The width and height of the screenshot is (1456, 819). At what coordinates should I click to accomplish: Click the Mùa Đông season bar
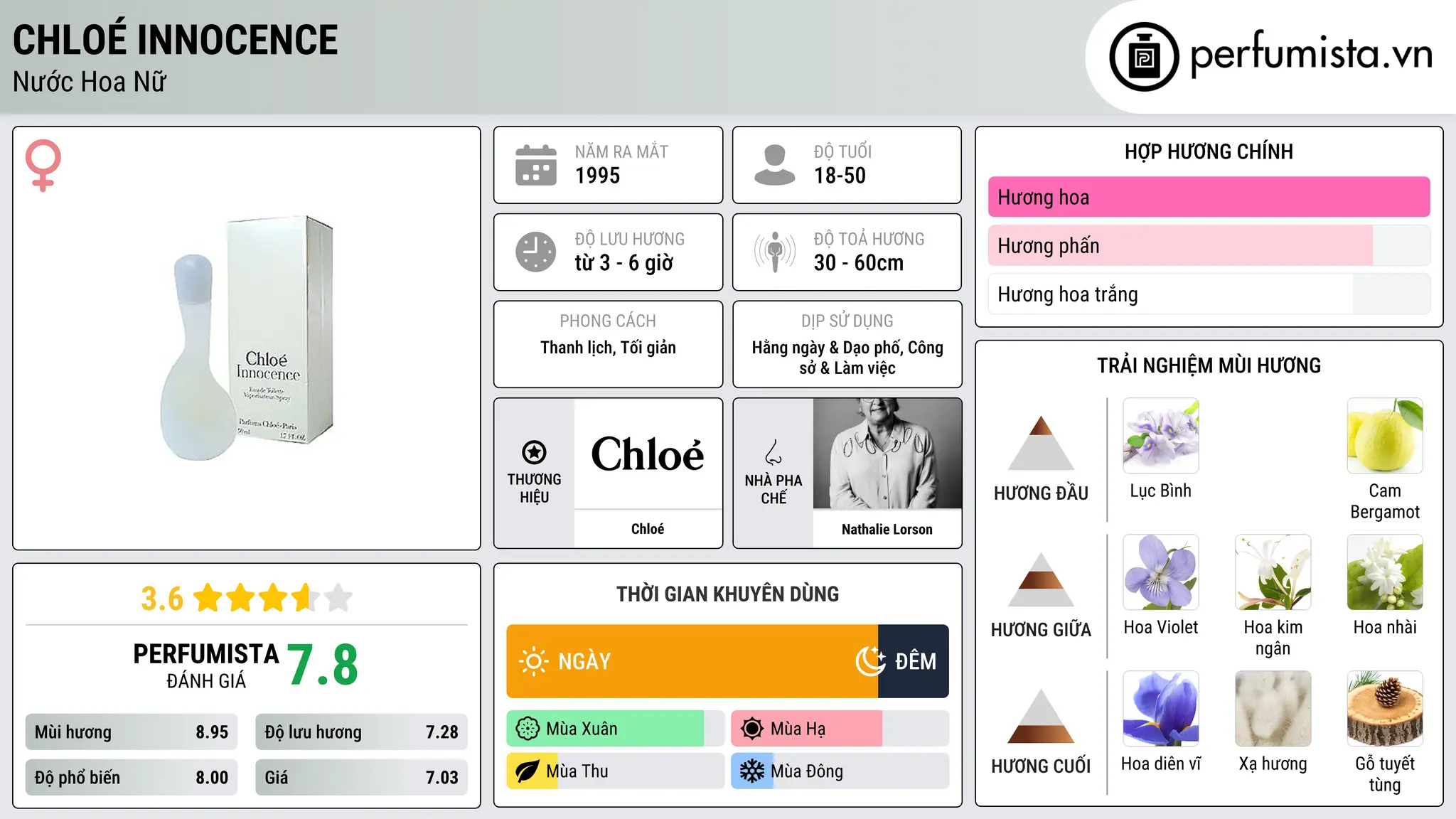click(840, 771)
